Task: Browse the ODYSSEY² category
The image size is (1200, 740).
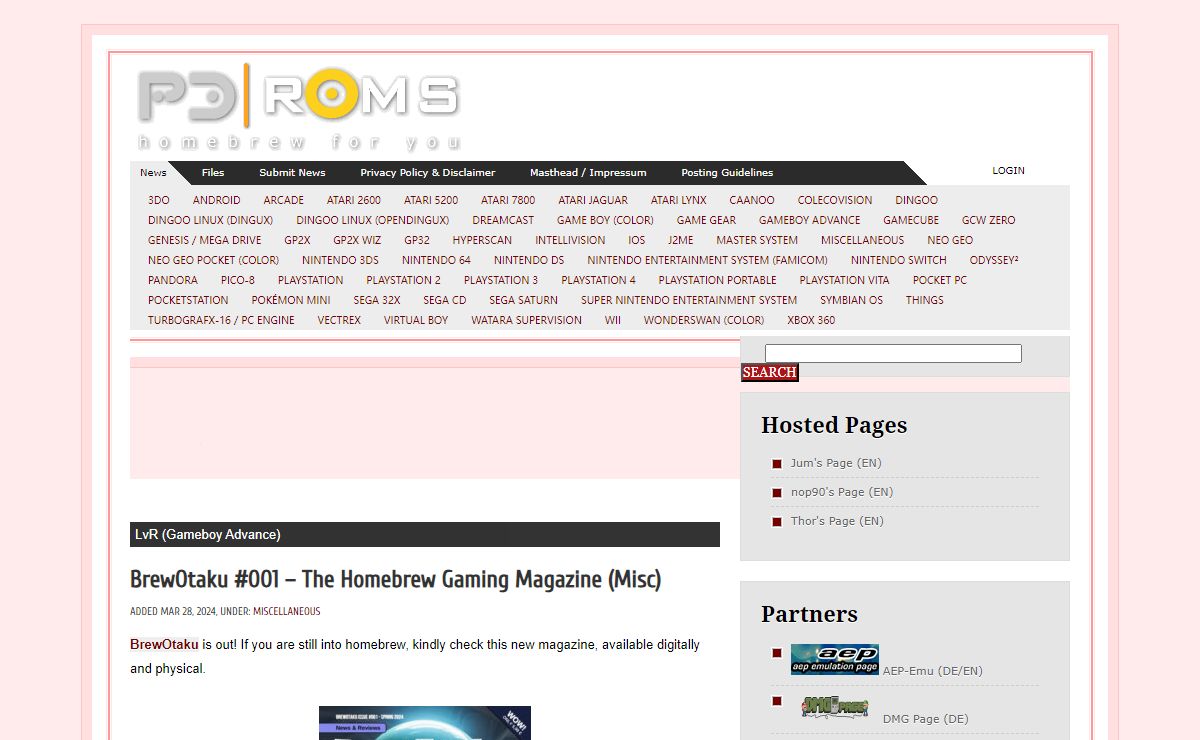Action: [x=994, y=260]
